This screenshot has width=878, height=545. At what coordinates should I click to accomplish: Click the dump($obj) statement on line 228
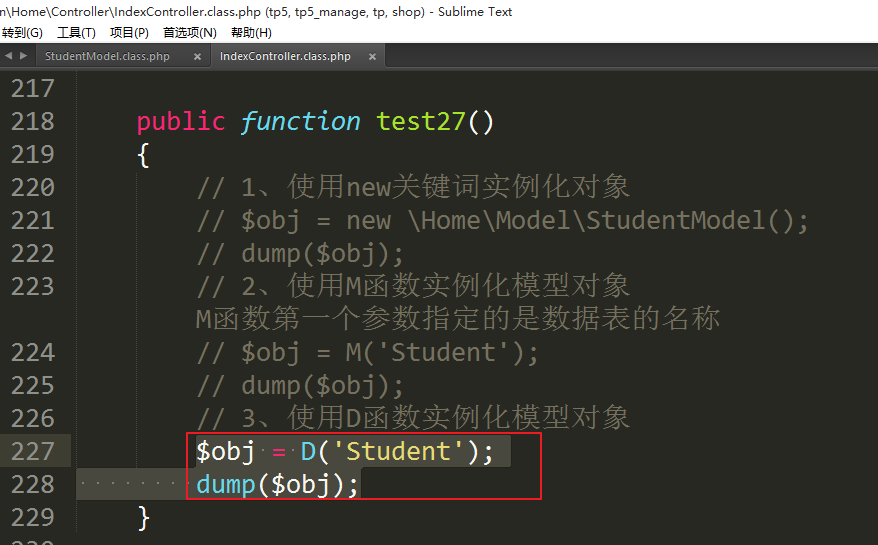click(x=277, y=485)
